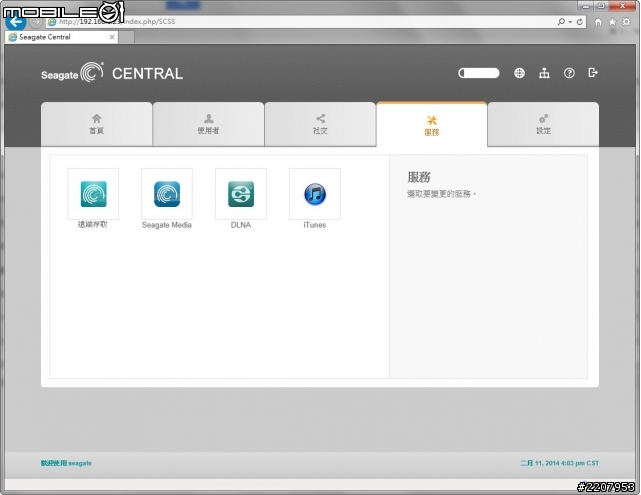641x495 pixels.
Task: Open the Seagate Media service
Action: point(167,194)
